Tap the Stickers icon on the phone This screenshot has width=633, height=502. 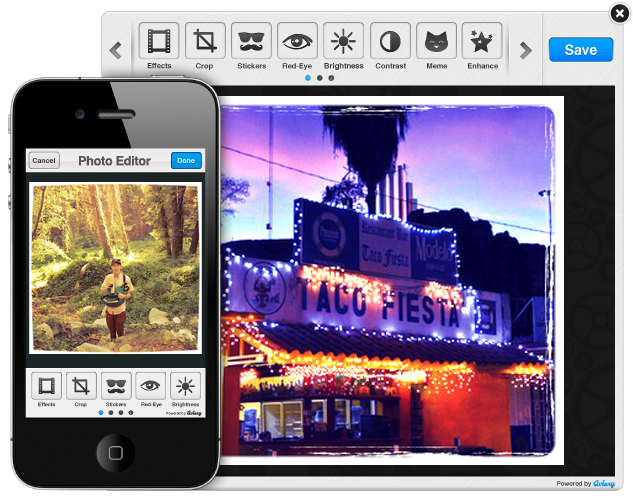[x=116, y=386]
